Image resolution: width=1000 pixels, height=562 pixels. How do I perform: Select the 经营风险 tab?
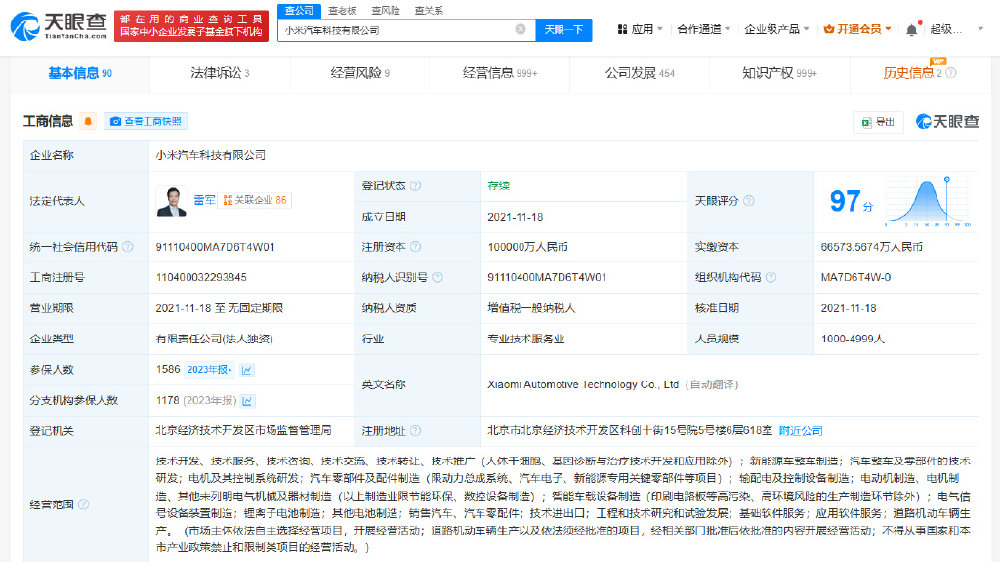(360, 73)
